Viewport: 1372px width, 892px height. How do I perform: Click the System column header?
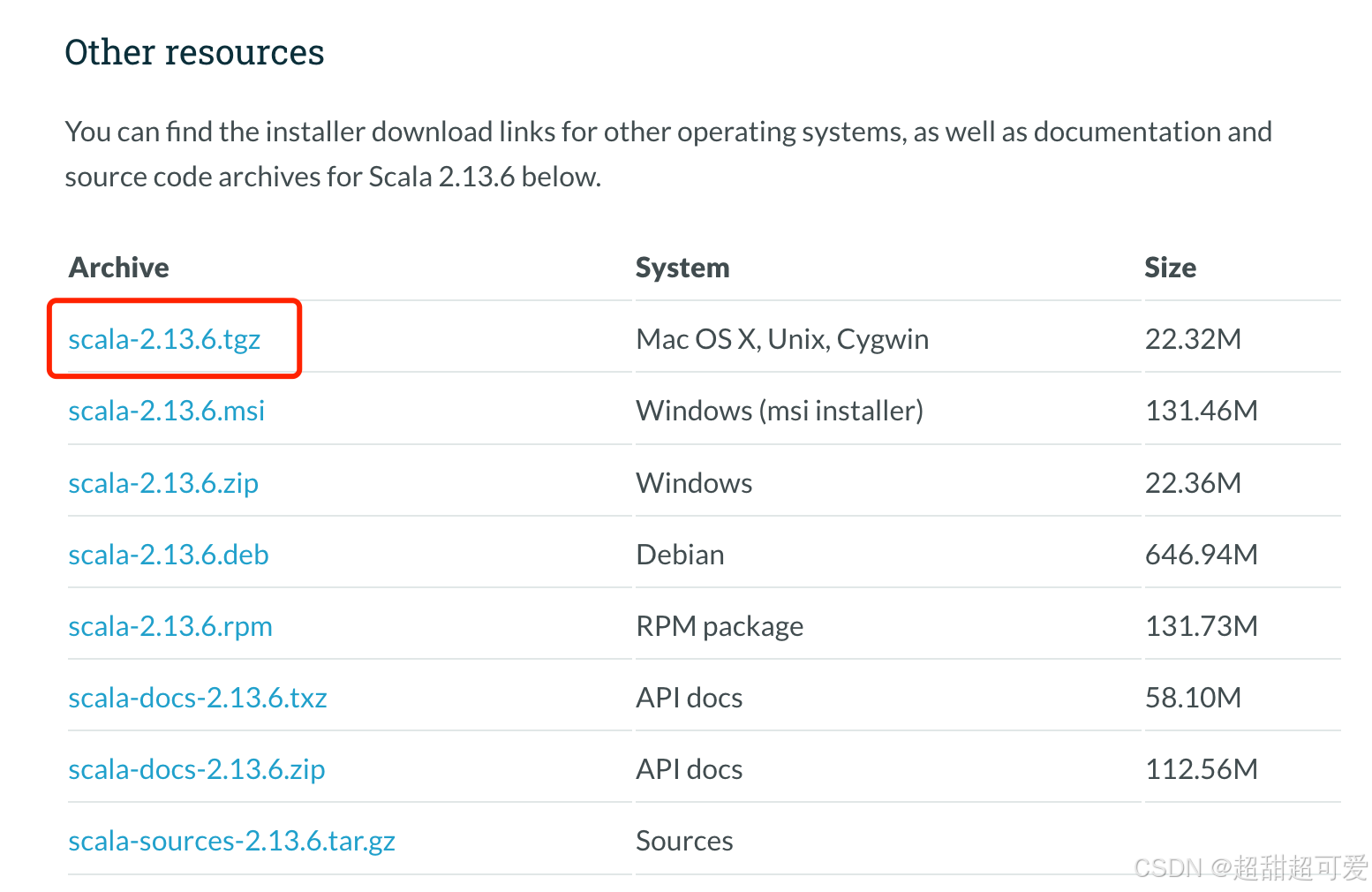click(x=682, y=268)
